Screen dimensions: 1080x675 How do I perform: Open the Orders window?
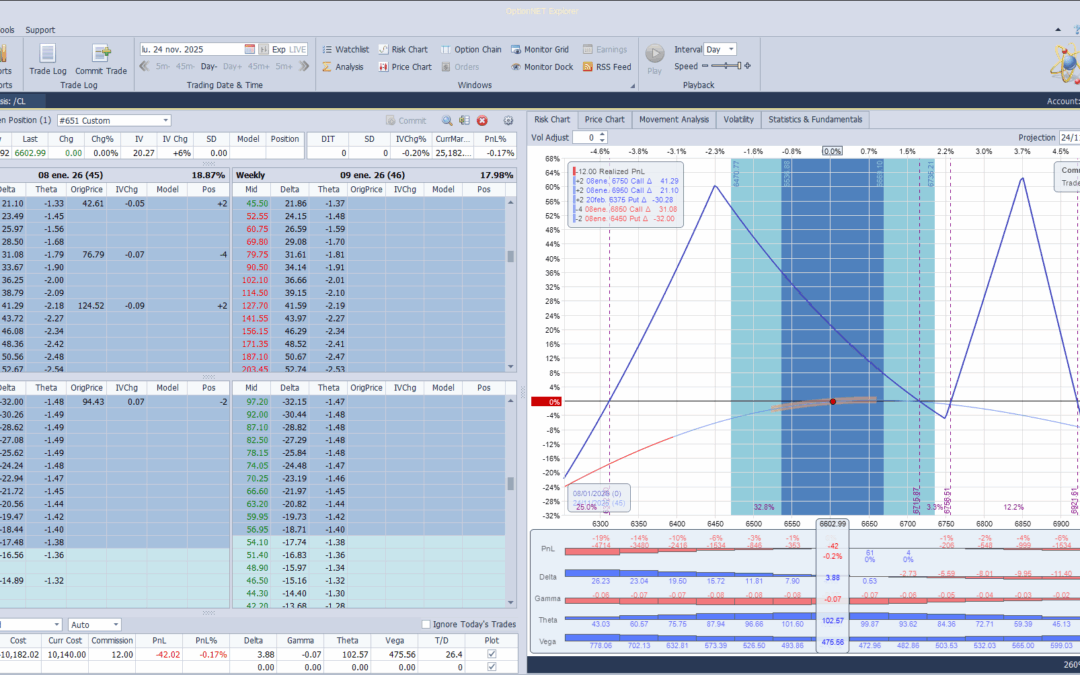[460, 67]
